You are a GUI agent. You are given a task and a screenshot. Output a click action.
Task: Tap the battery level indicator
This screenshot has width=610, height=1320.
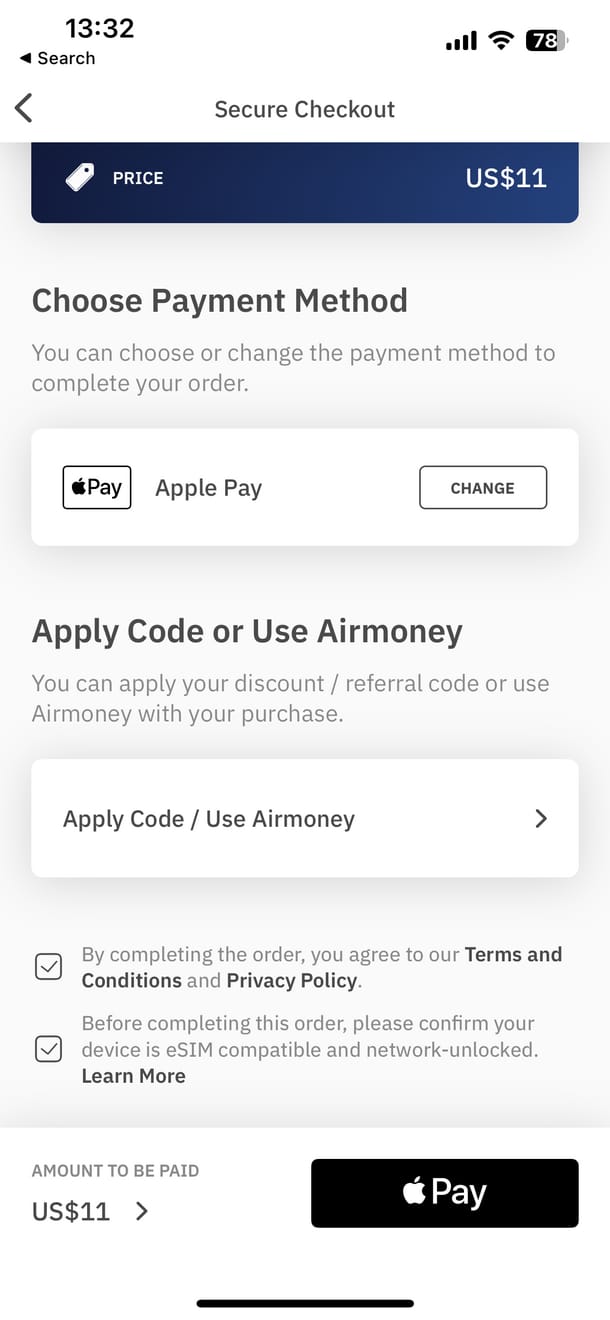546,41
